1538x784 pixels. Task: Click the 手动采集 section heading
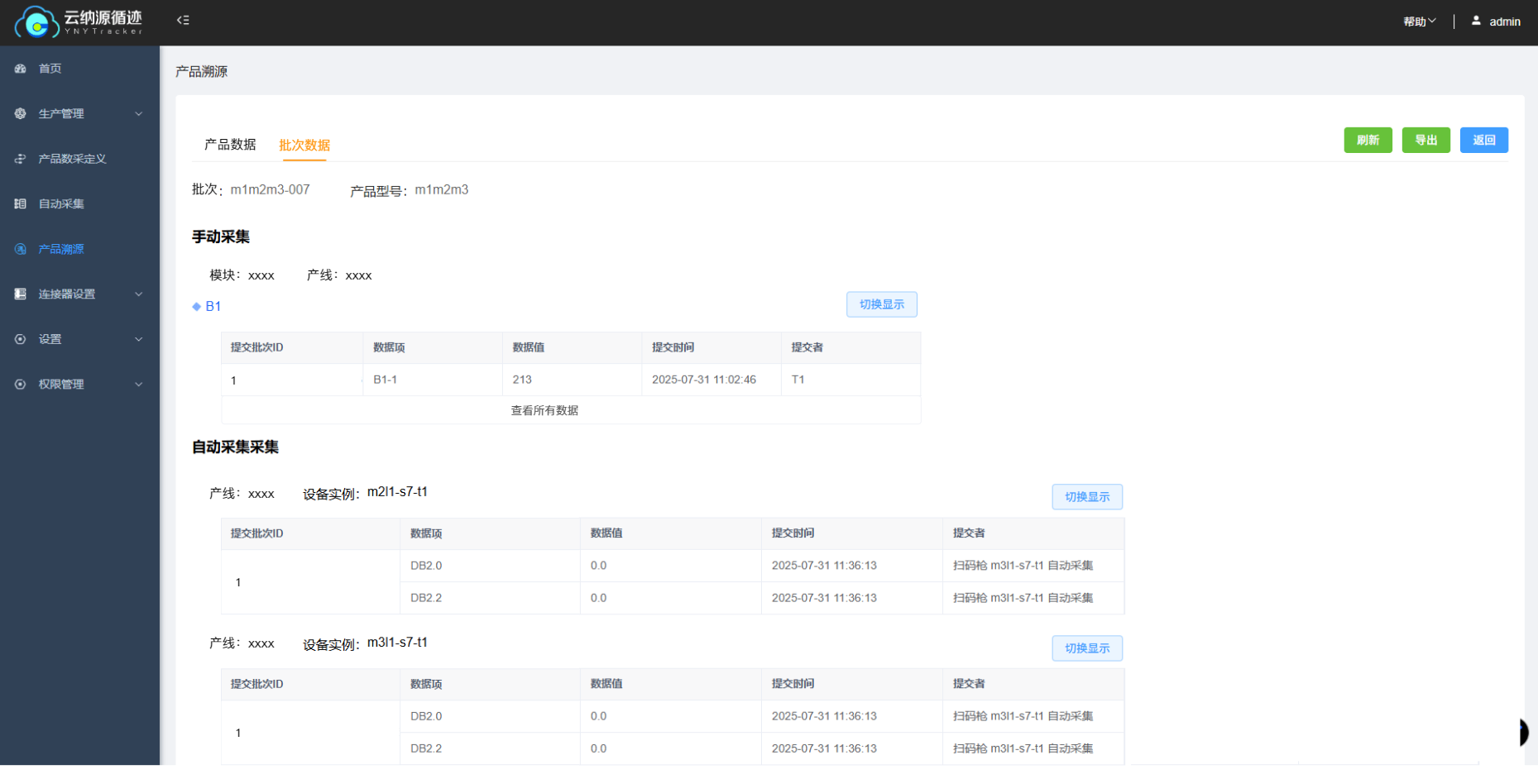pos(221,237)
